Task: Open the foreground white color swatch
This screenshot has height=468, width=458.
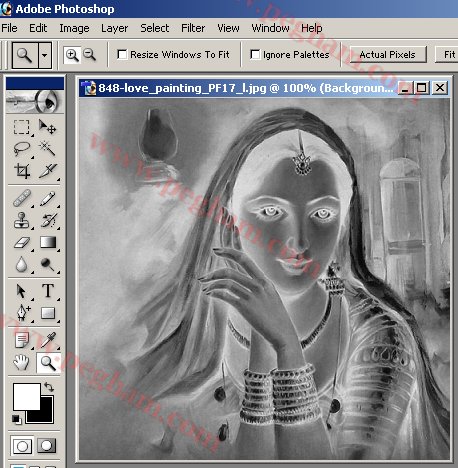Action: tap(27, 396)
